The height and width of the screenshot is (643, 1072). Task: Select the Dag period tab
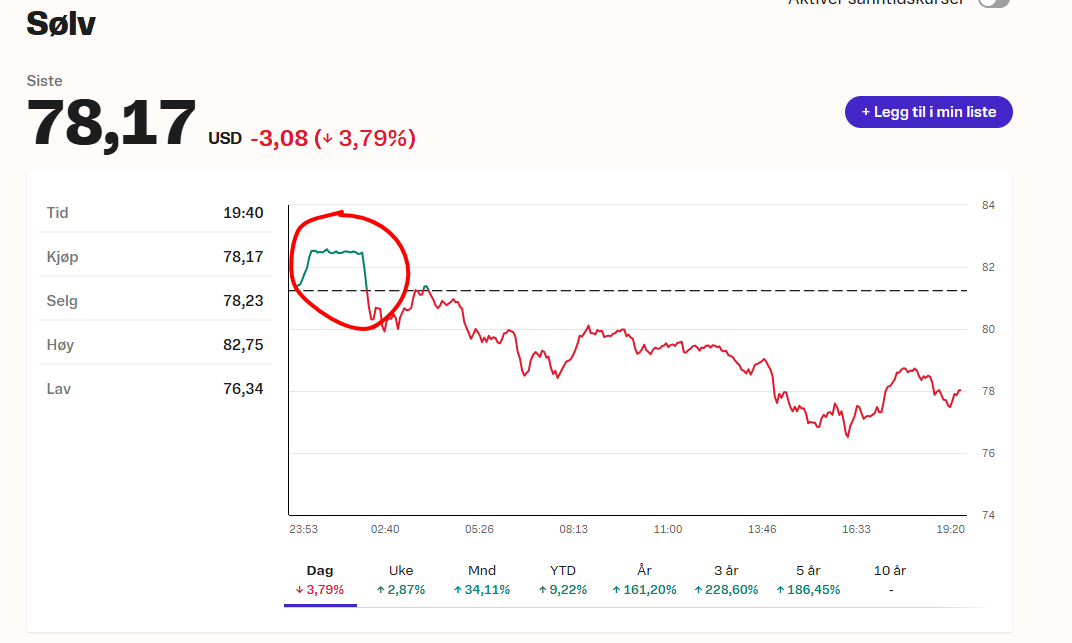[320, 580]
